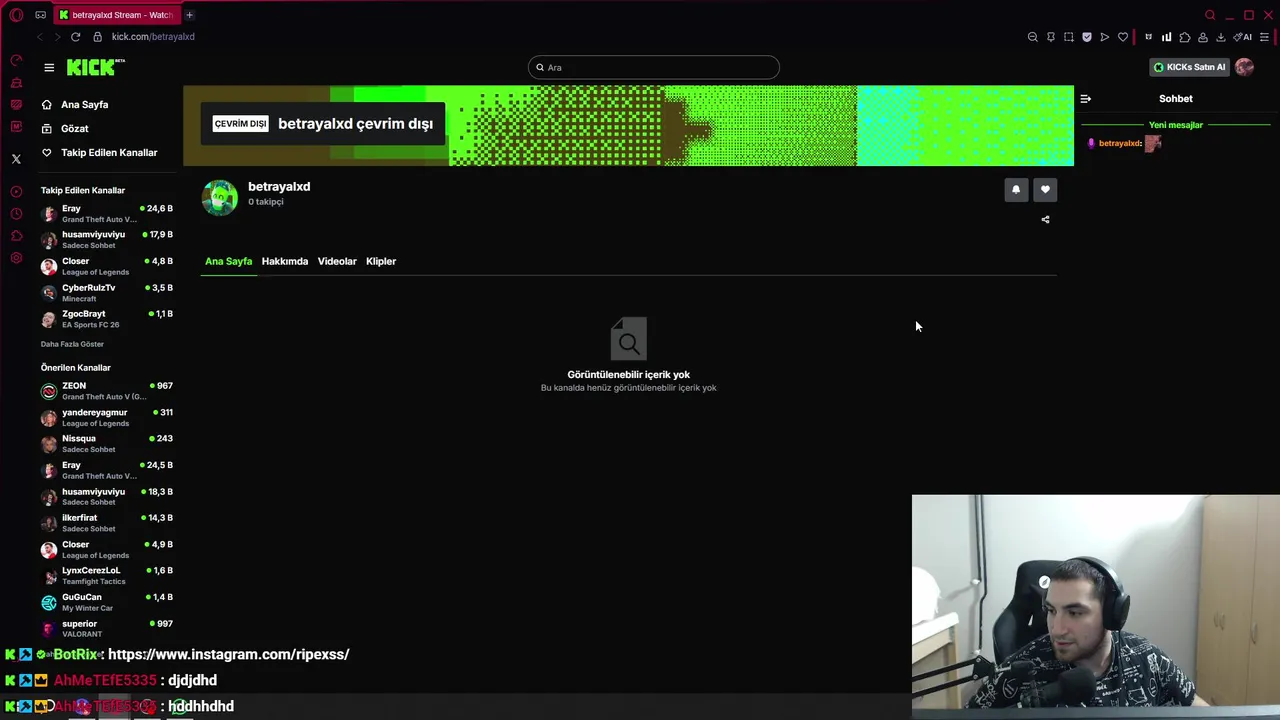Toggle the ad blocker shield icon
The image size is (1280, 720).
[x=1086, y=37]
